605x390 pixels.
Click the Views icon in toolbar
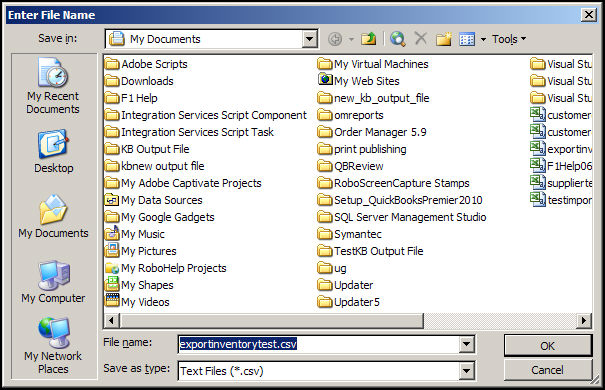point(467,39)
